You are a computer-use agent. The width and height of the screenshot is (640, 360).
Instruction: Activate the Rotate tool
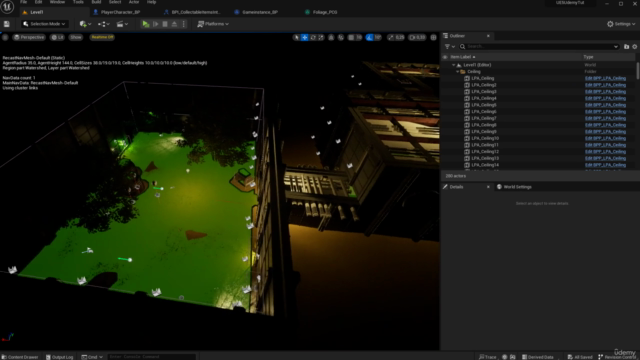[x=313, y=38]
